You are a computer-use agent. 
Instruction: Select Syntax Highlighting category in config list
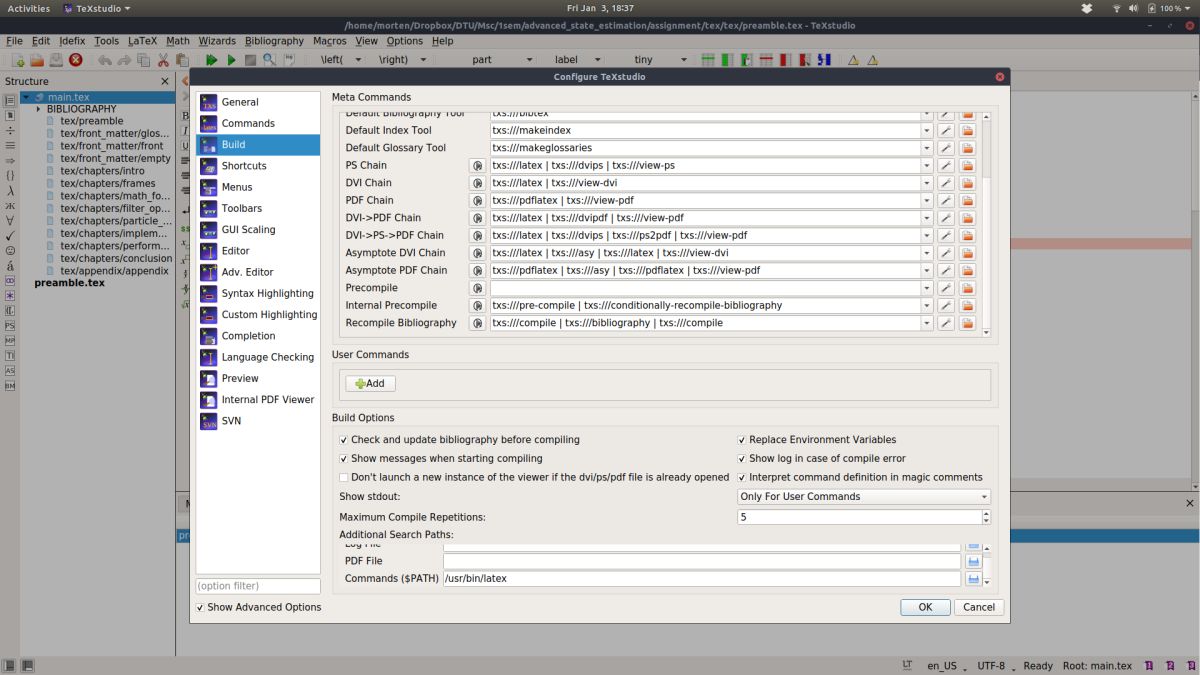[x=258, y=293]
